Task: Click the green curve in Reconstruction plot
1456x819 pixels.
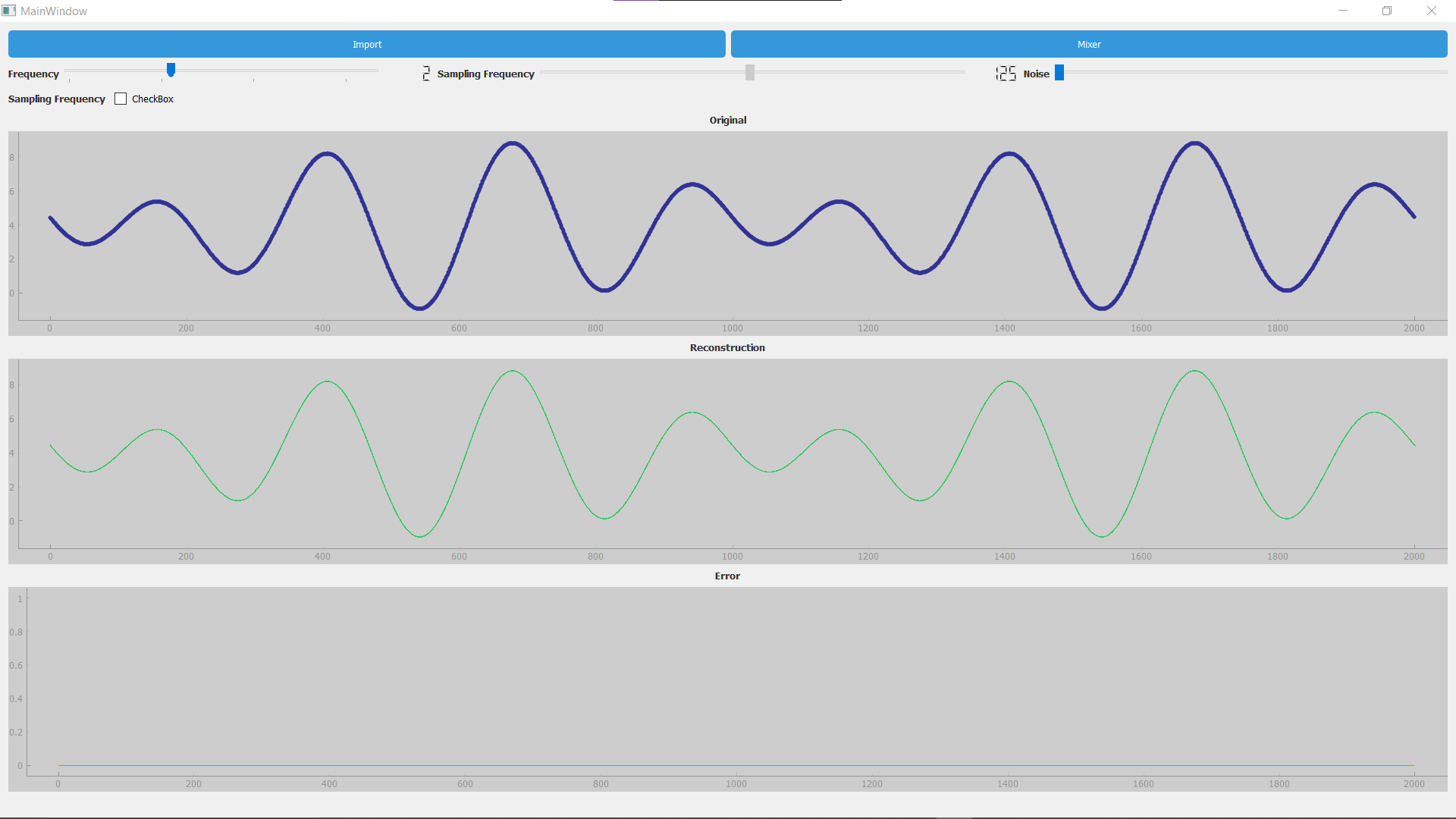Action: [x=513, y=371]
